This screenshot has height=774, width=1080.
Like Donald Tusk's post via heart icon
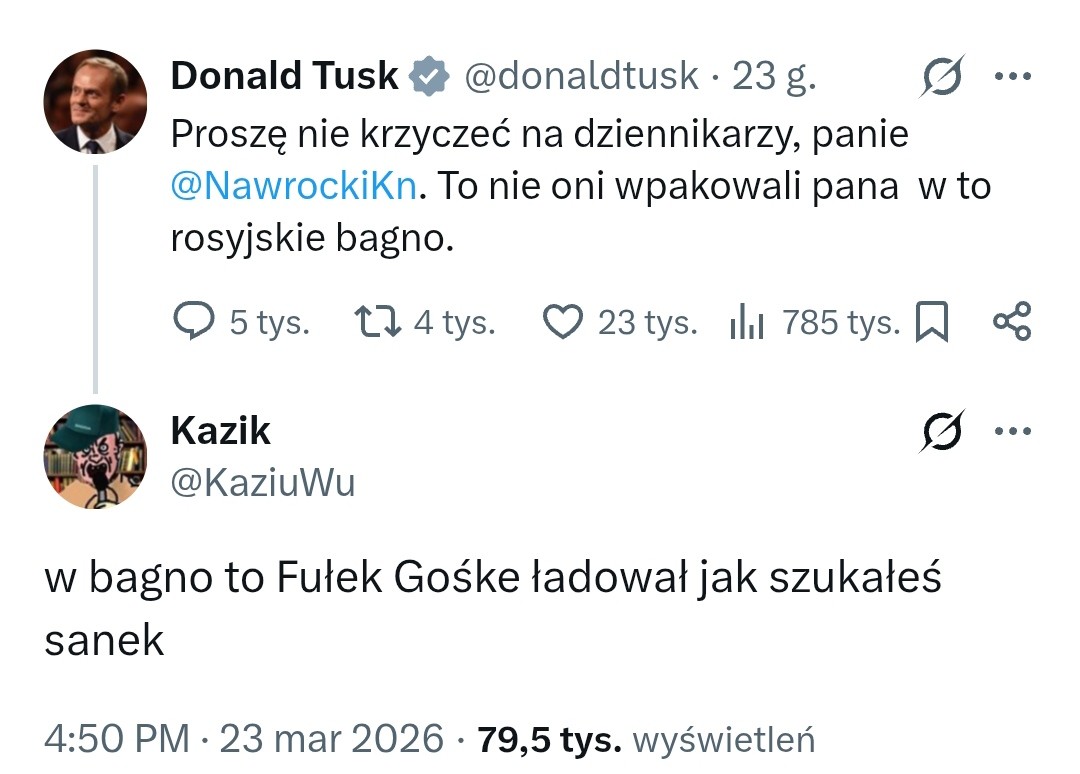click(563, 321)
